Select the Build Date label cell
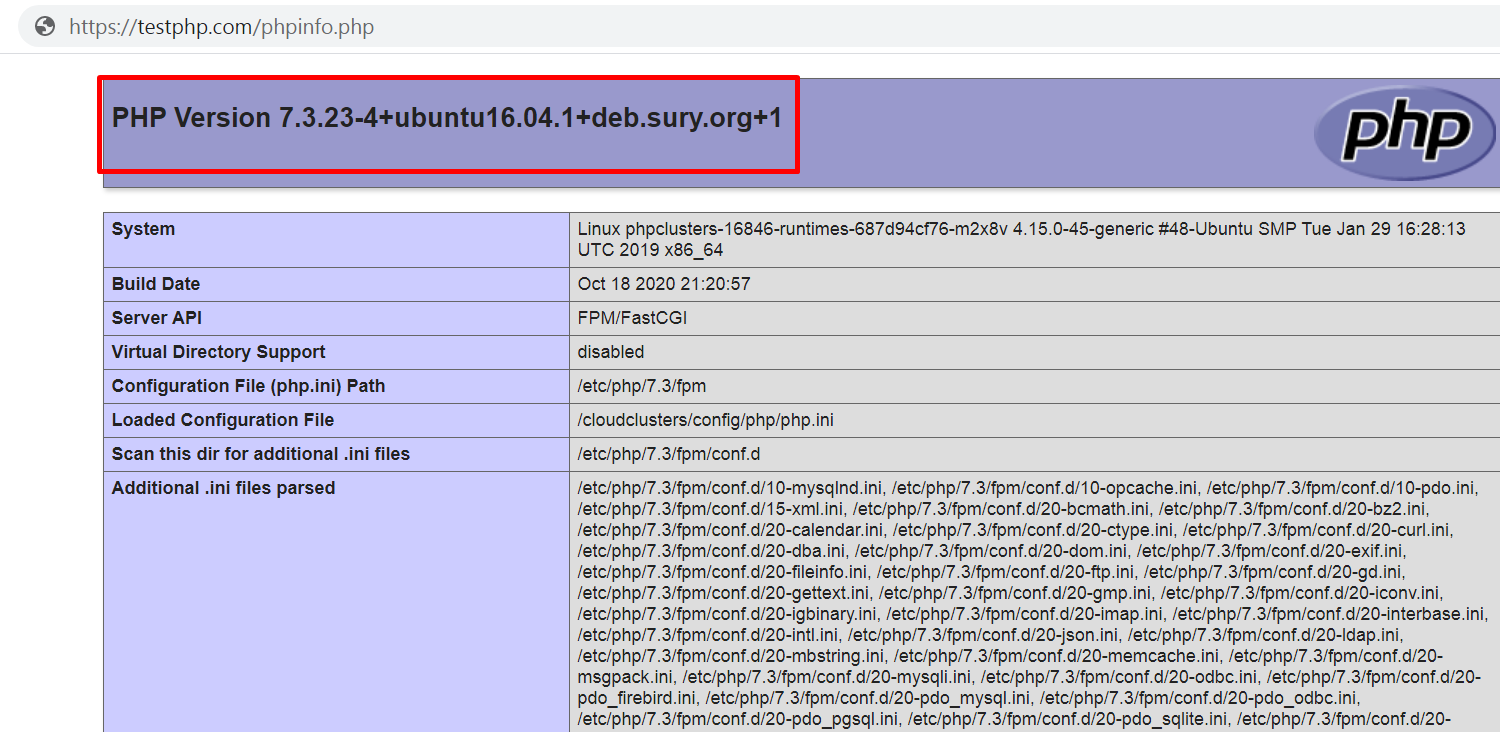Image resolution: width=1500 pixels, height=732 pixels. 156,284
